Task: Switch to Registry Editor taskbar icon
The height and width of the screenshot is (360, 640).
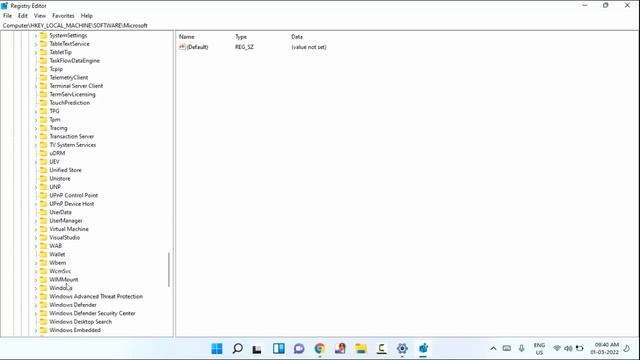Action: (423, 348)
